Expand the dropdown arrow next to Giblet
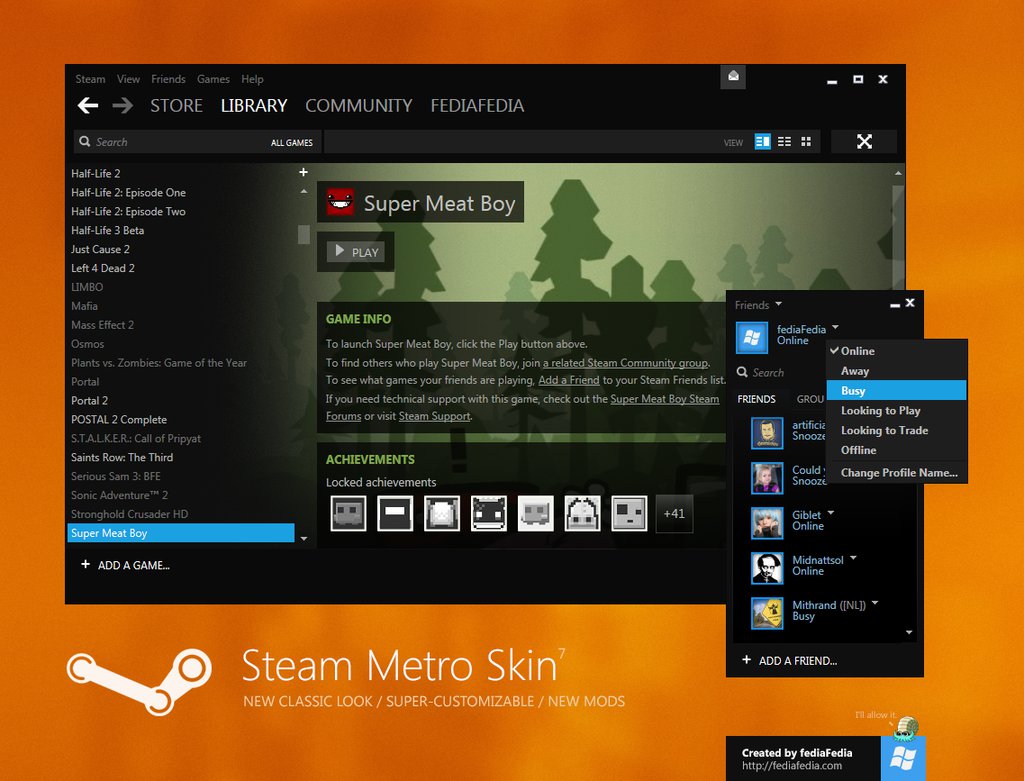 (x=831, y=513)
